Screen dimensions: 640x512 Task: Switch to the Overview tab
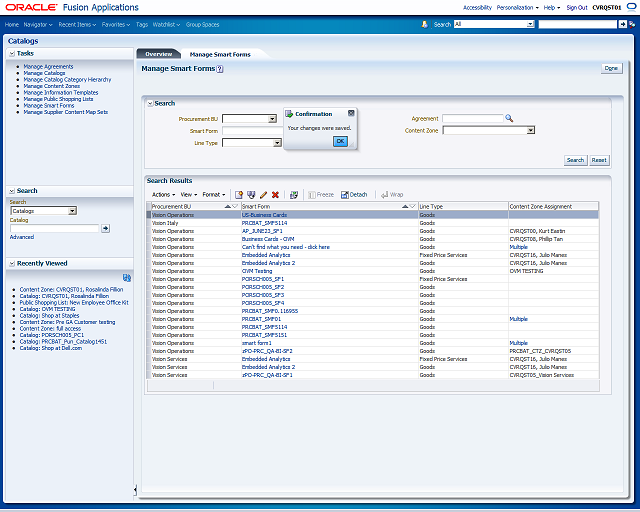[158, 54]
